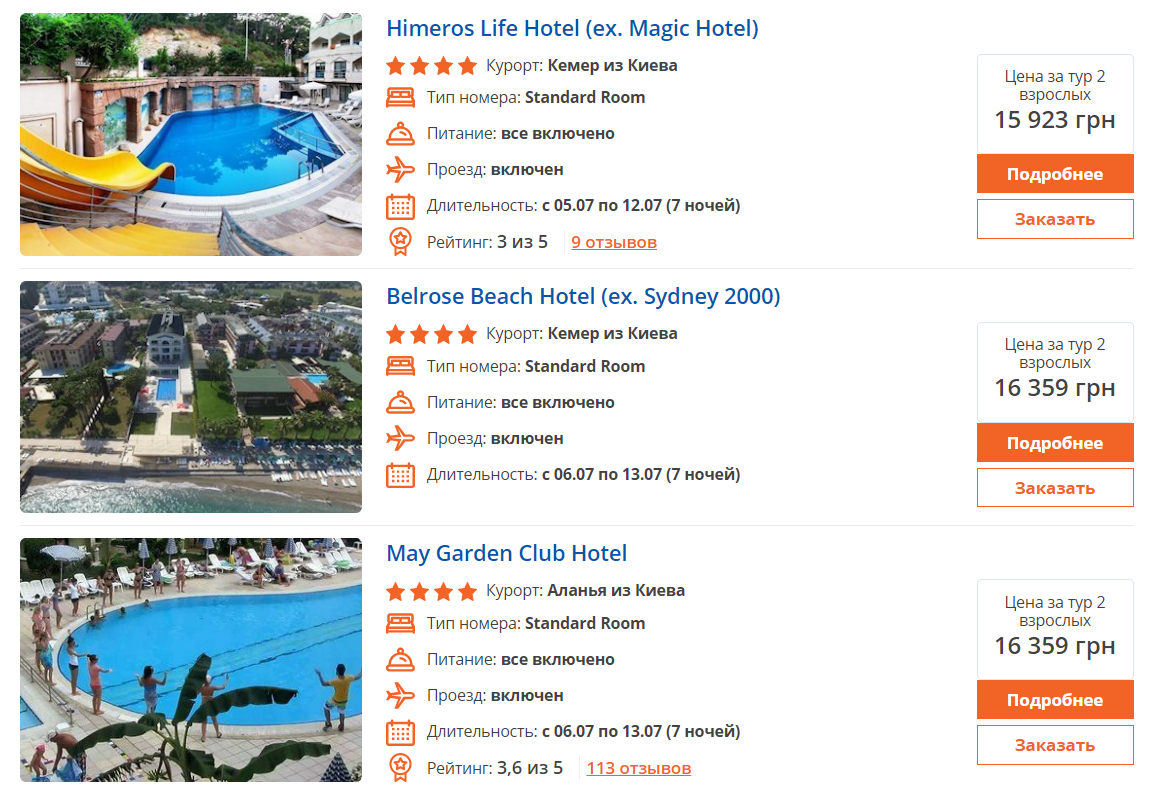Viewport: 1154px width, 787px height.
Task: Open May Garden Club Hotel title link
Action: pos(506,554)
